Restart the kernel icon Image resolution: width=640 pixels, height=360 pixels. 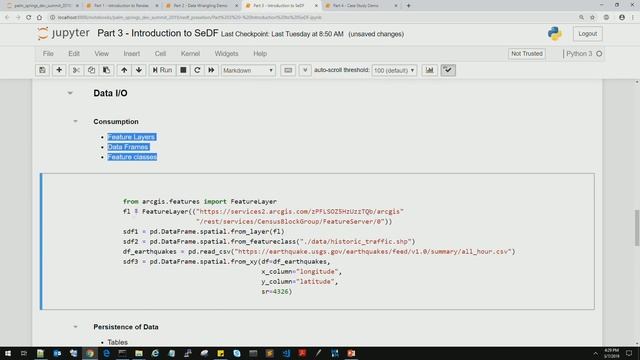pos(197,70)
